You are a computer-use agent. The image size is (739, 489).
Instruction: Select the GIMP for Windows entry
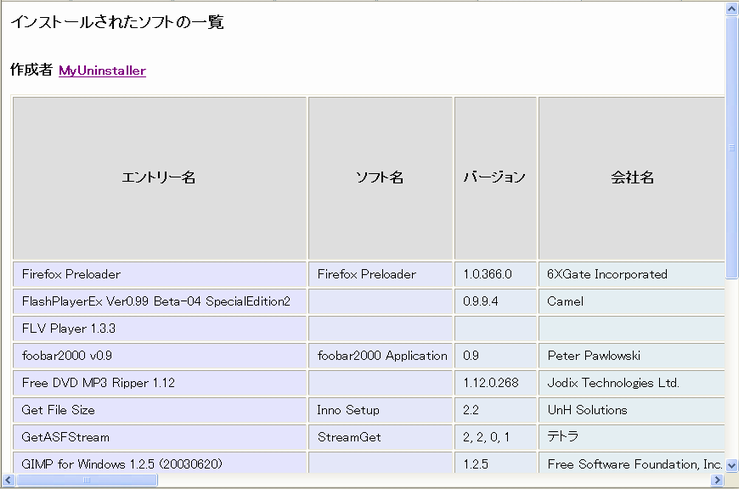click(160, 463)
